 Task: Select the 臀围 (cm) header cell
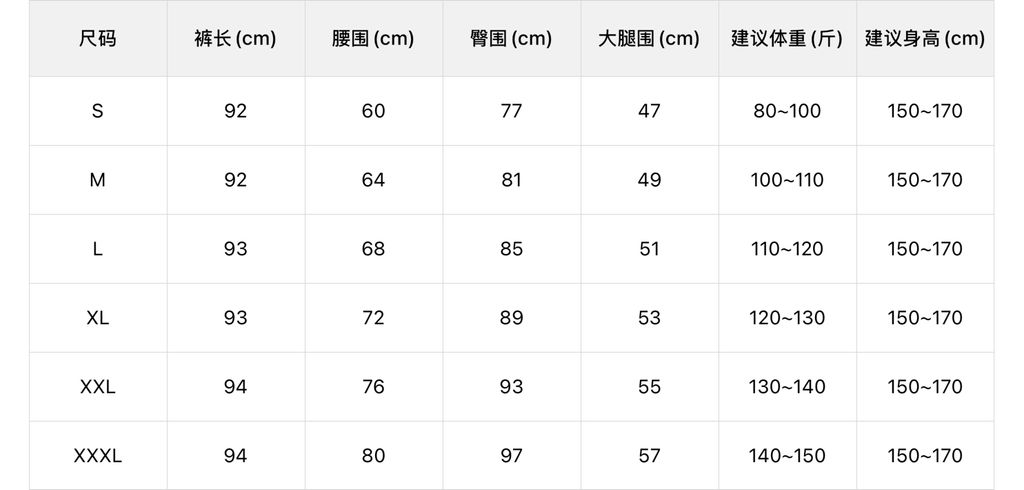pyautogui.click(x=511, y=39)
